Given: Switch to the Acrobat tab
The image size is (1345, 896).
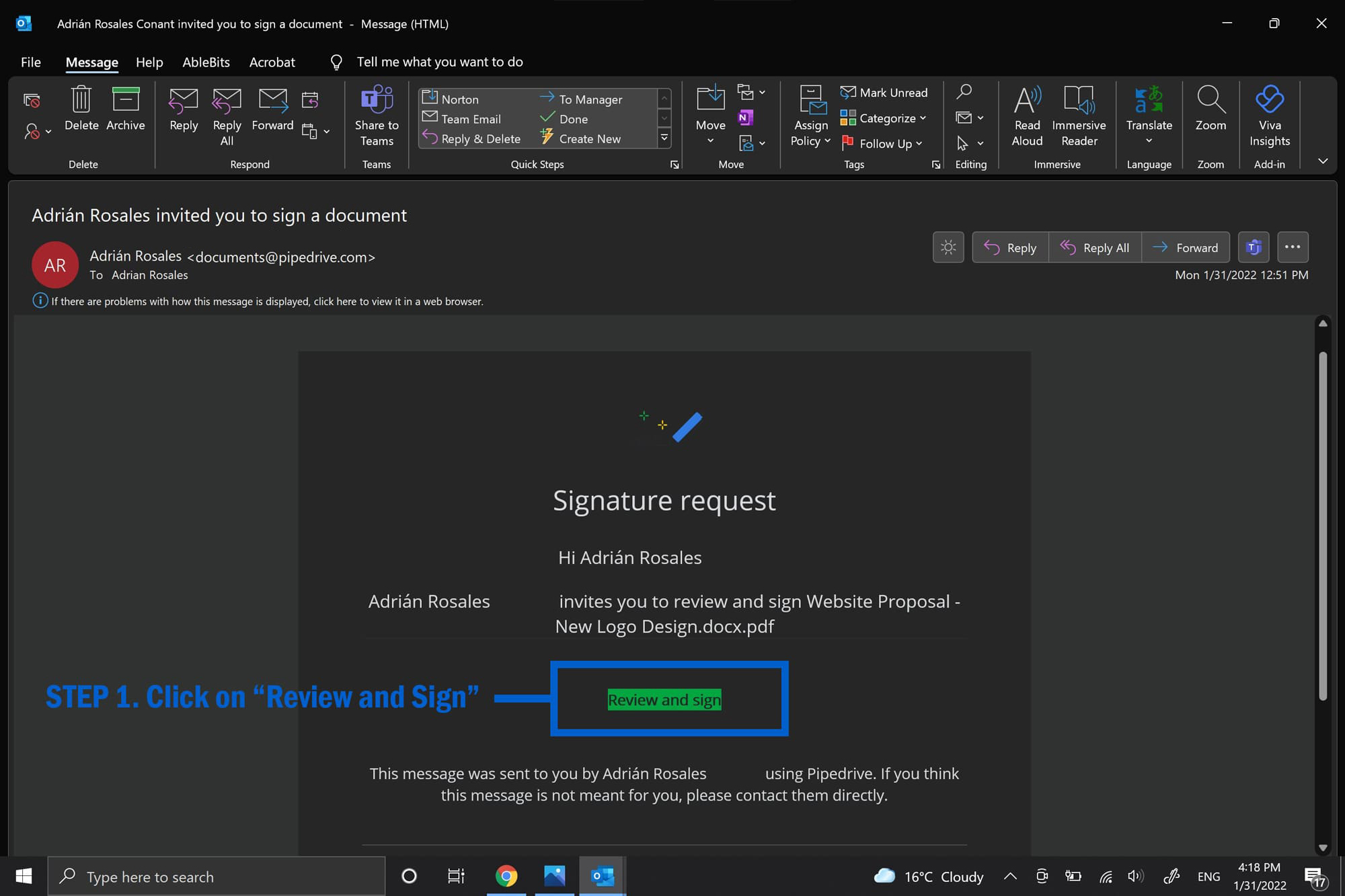Looking at the screenshot, I should click(x=272, y=62).
